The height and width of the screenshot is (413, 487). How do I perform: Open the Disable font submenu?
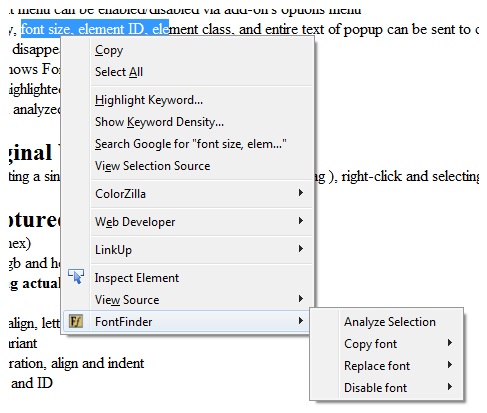pos(387,388)
